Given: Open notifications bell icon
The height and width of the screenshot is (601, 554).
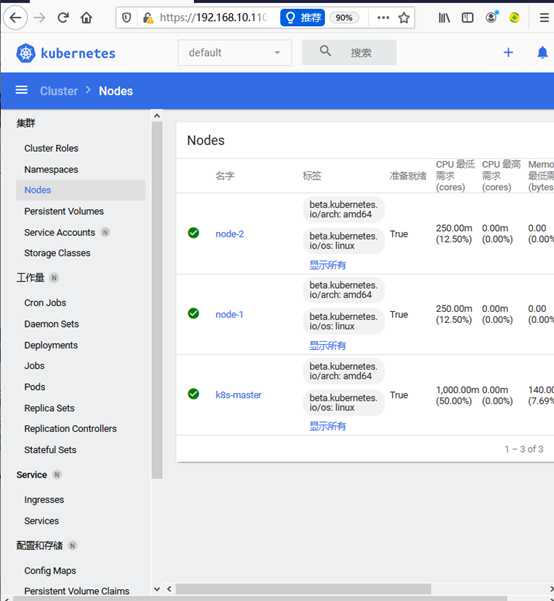Looking at the screenshot, I should pyautogui.click(x=542, y=53).
